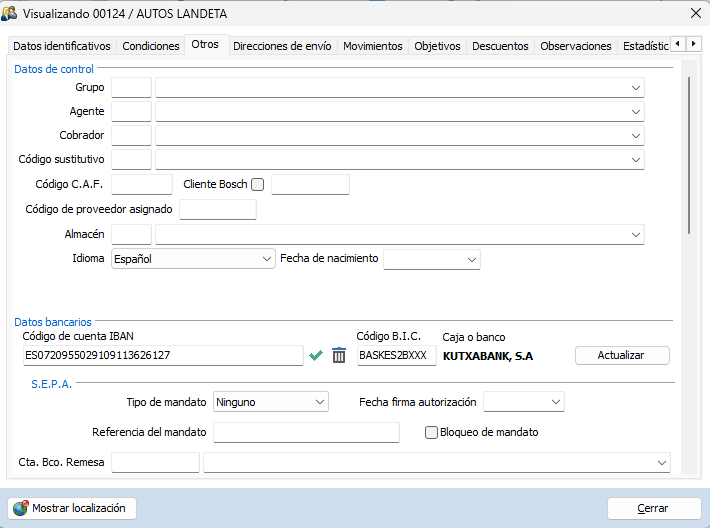The width and height of the screenshot is (710, 528).
Task: Expand the Almacén dropdown list
Action: click(x=635, y=234)
